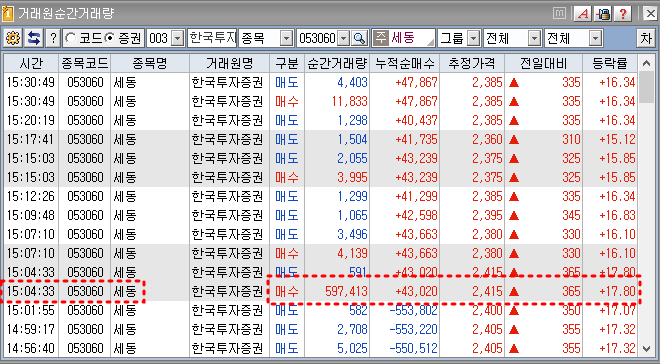The height and width of the screenshot is (364, 660).
Task: Open the second 전체 dropdown beside 차 button
Action: coord(595,39)
